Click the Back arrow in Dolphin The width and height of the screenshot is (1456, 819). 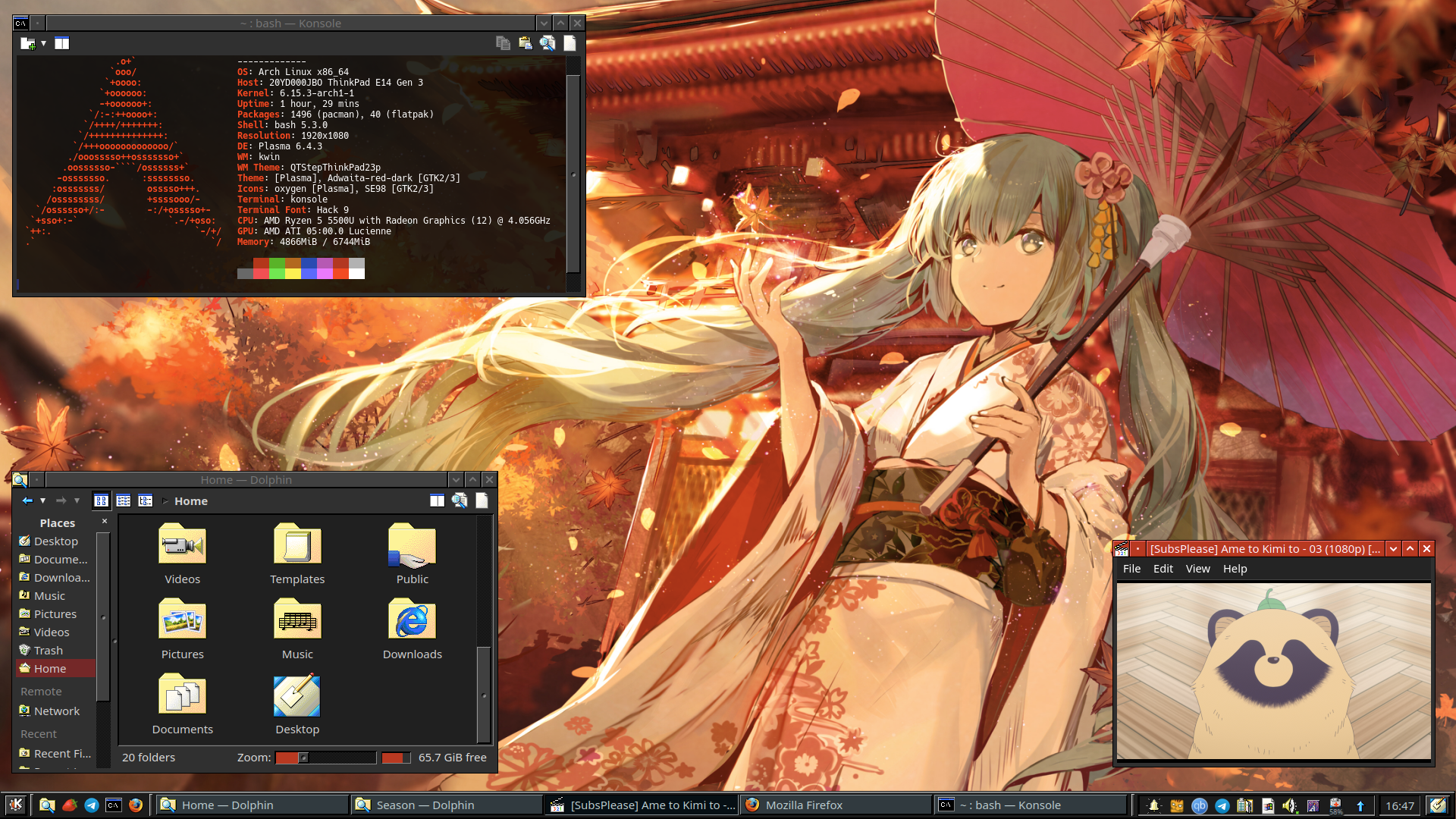pyautogui.click(x=27, y=500)
